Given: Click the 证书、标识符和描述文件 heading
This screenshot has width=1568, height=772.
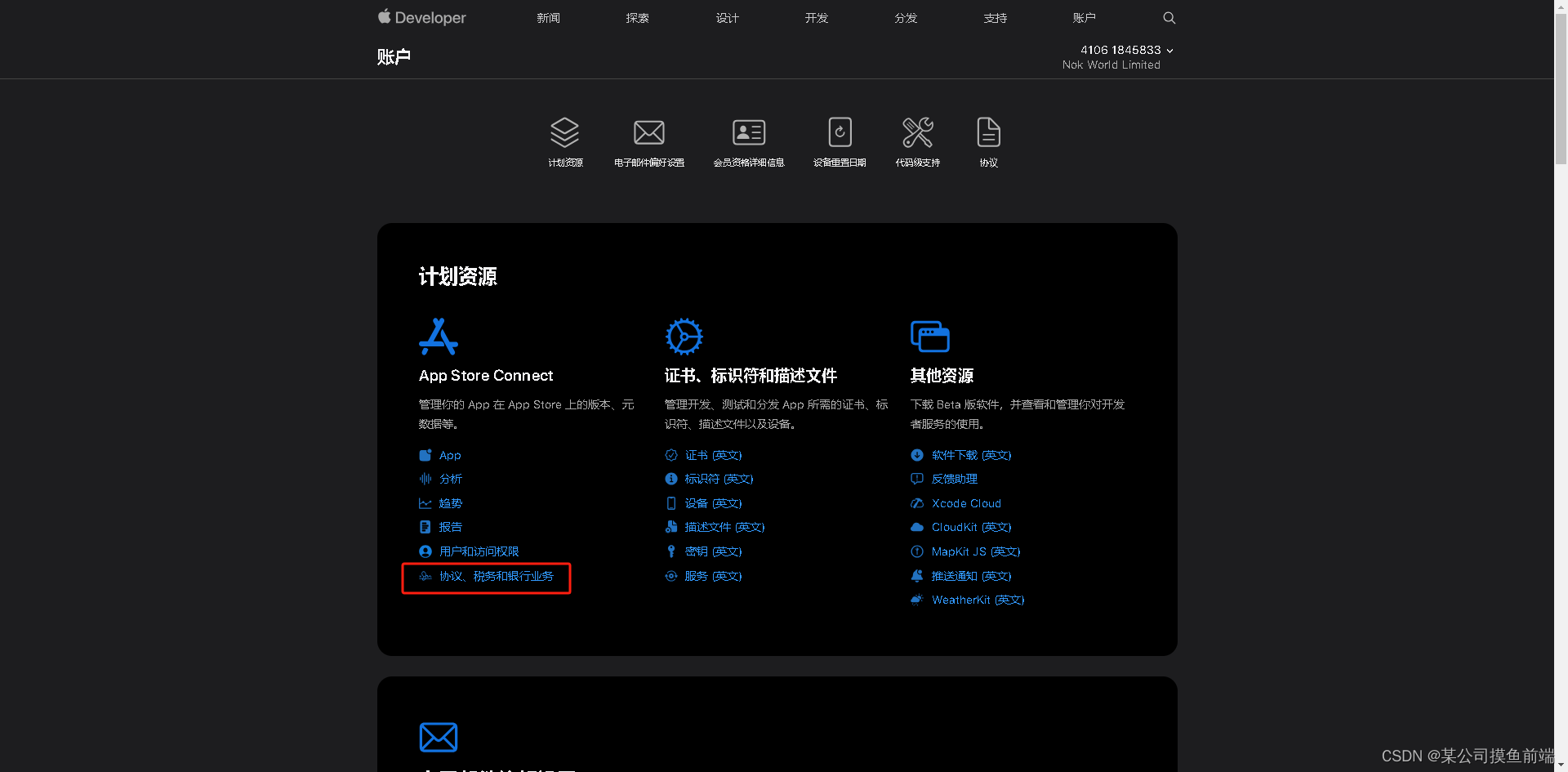Looking at the screenshot, I should click(751, 376).
